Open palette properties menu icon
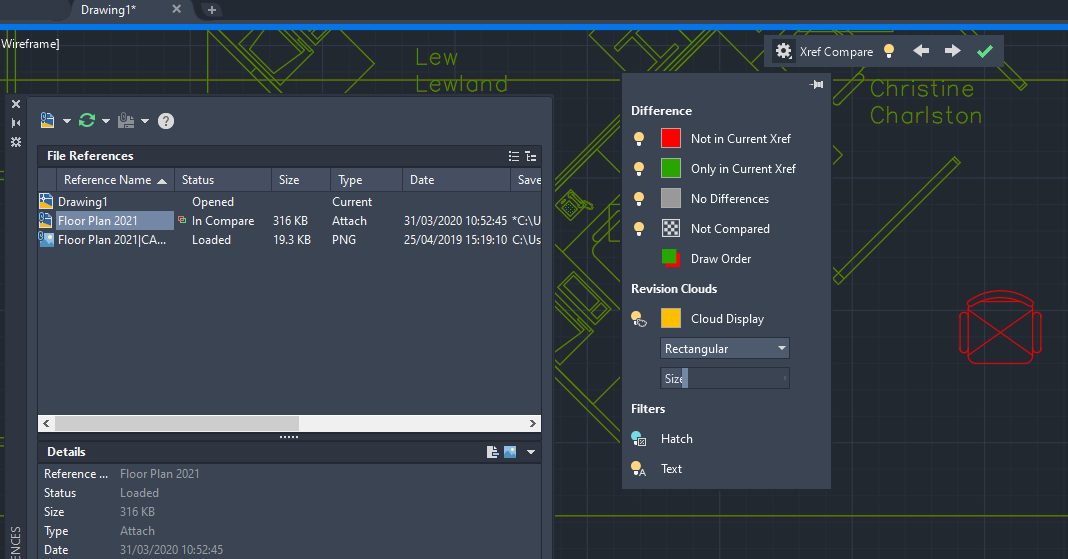Viewport: 1068px width, 559px height. [x=16, y=142]
